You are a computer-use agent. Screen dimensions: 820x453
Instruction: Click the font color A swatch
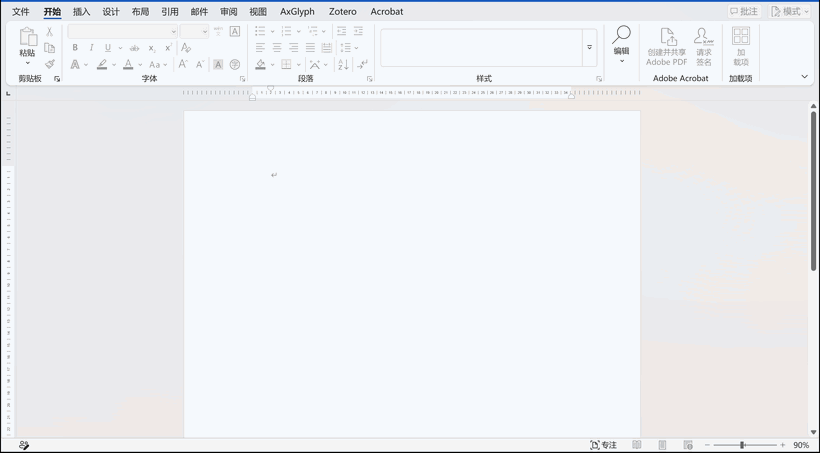[128, 64]
